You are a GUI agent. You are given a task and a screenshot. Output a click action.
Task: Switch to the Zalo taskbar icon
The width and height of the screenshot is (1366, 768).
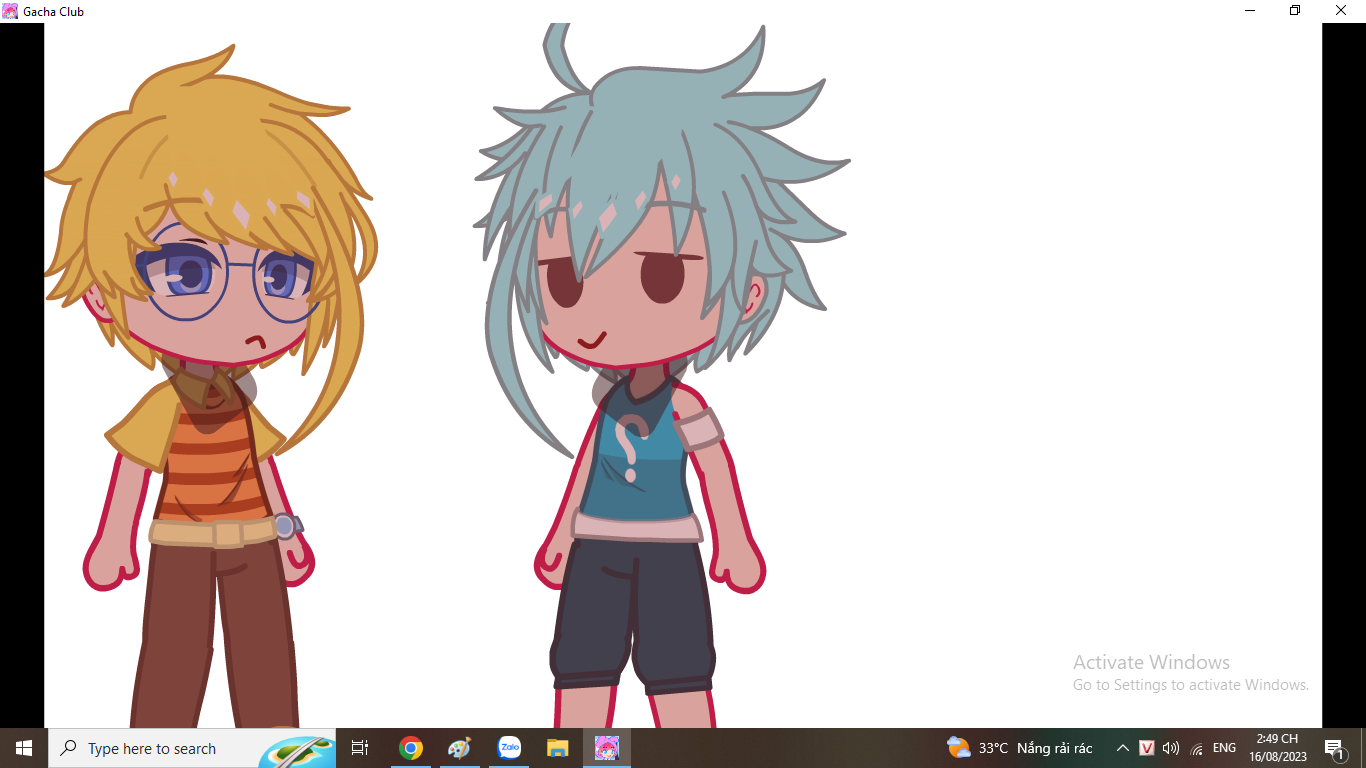[509, 748]
